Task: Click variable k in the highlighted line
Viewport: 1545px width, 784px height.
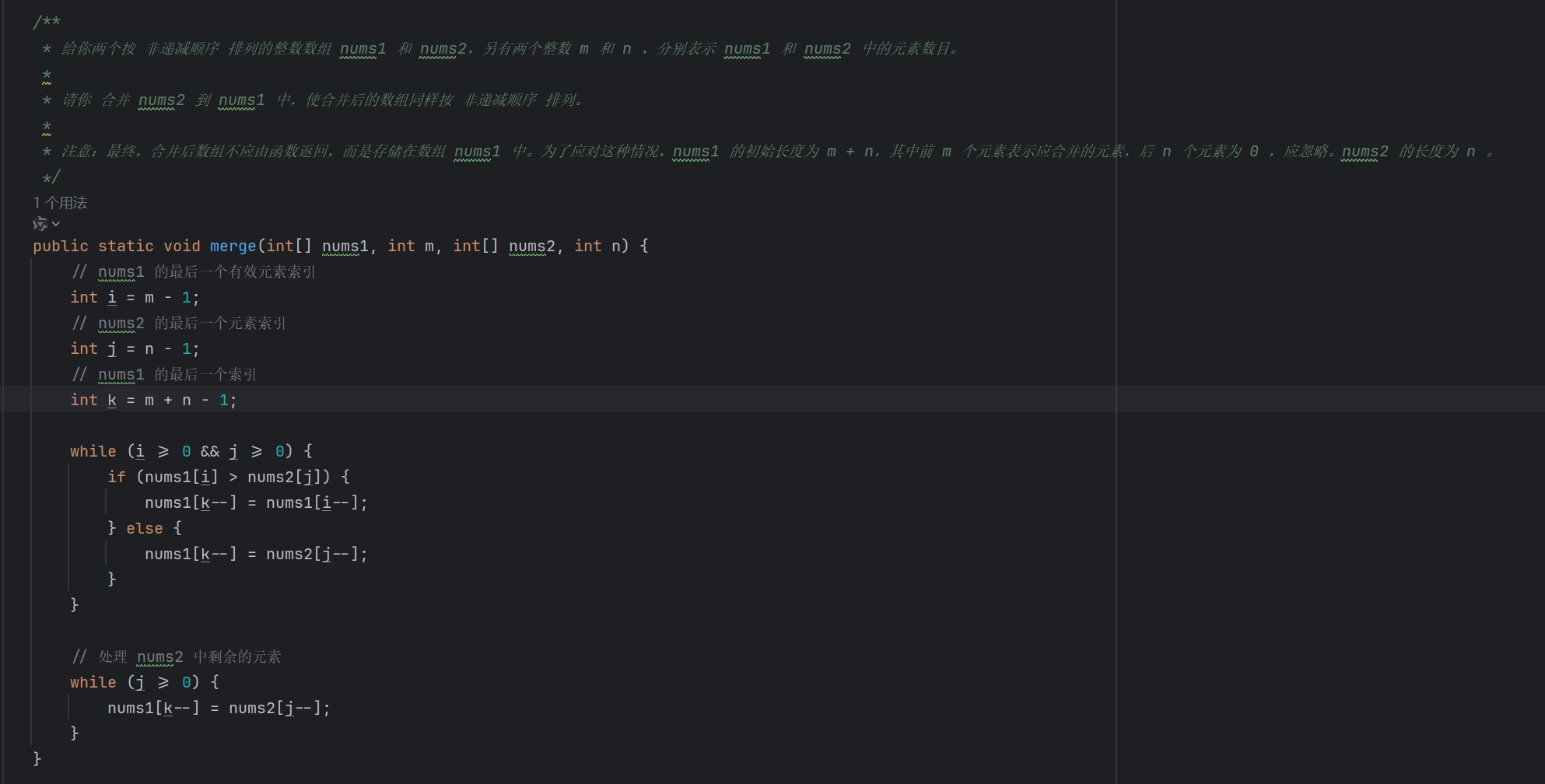Action: click(112, 401)
